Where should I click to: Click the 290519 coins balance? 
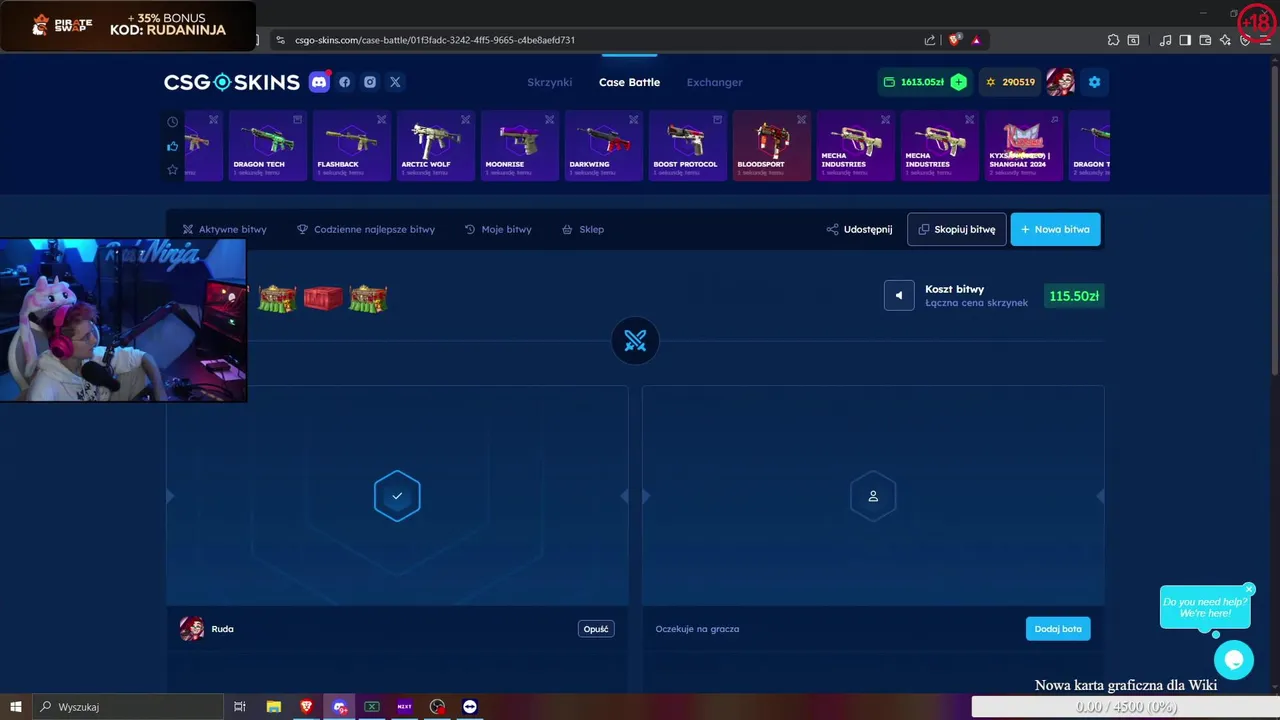pyautogui.click(x=1010, y=82)
